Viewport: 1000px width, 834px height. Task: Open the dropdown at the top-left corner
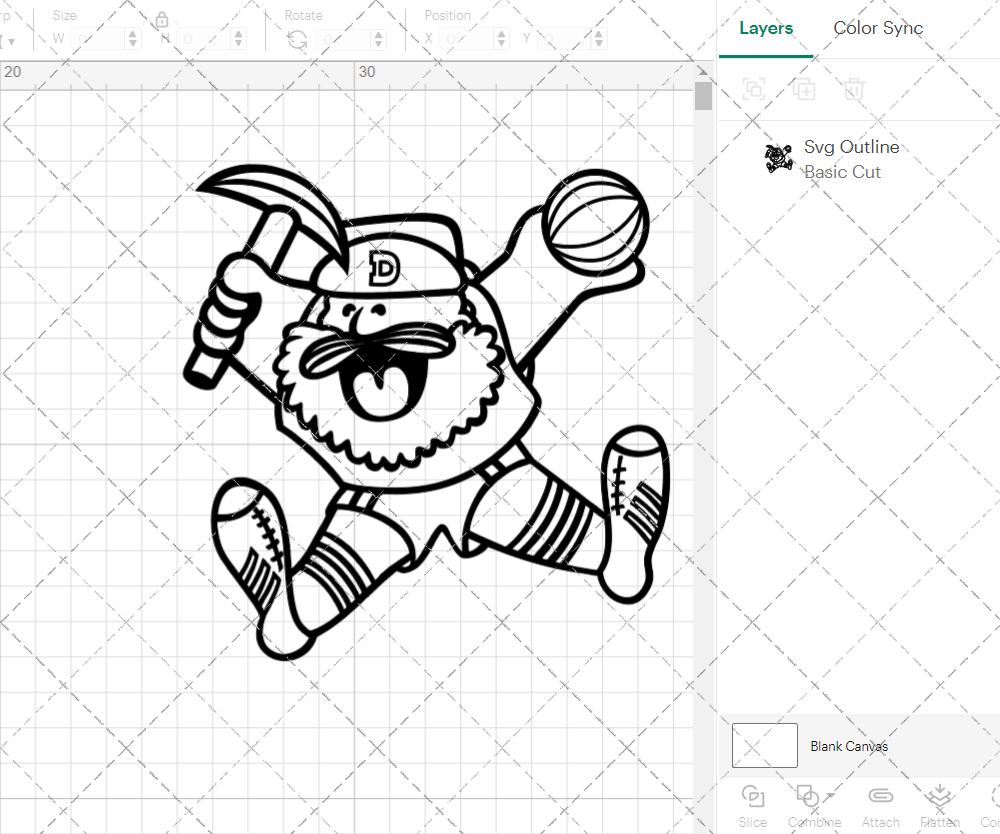(10, 41)
